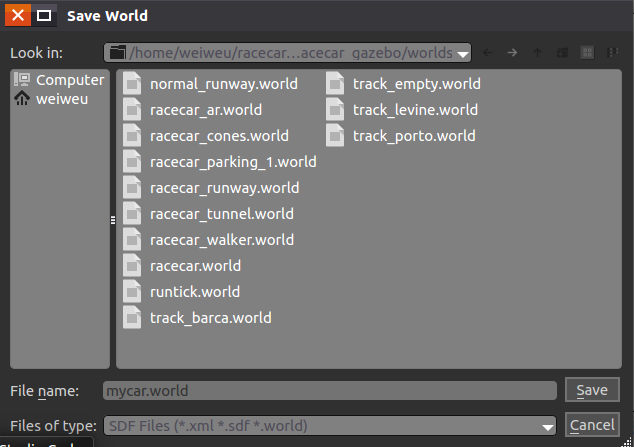Click the sidebar splitter handle
Screen dimensions: 634x447
[x=113, y=219]
